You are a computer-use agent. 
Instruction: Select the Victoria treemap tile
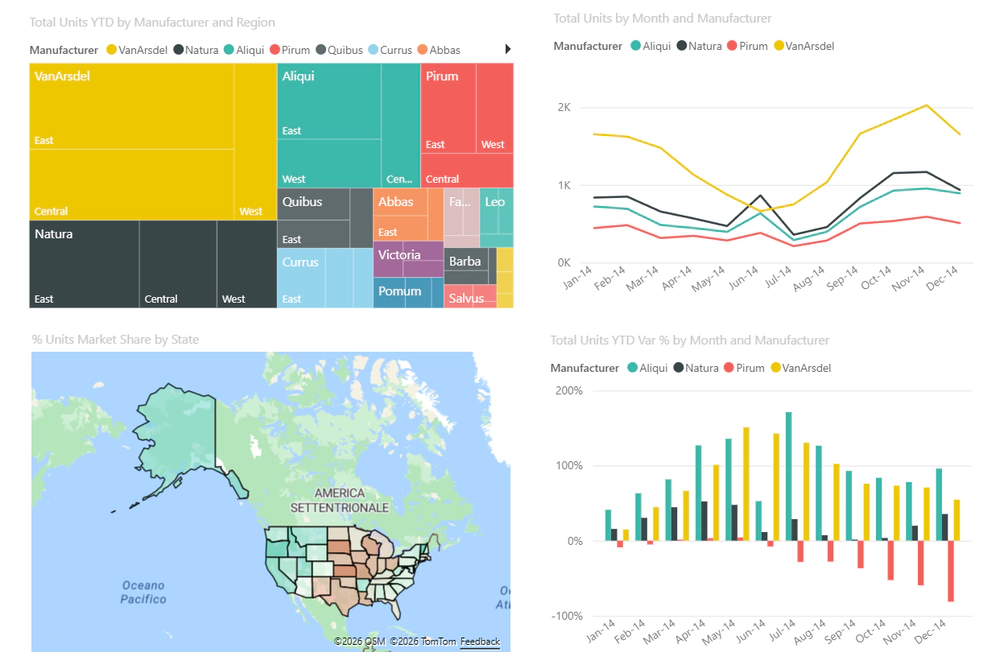pyautogui.click(x=408, y=259)
